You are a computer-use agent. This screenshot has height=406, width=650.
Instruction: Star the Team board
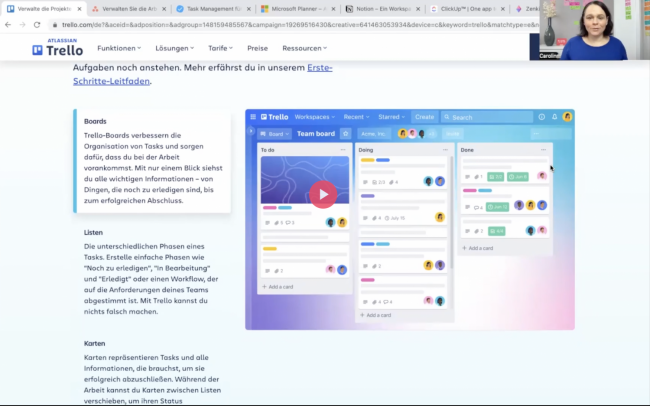345,134
